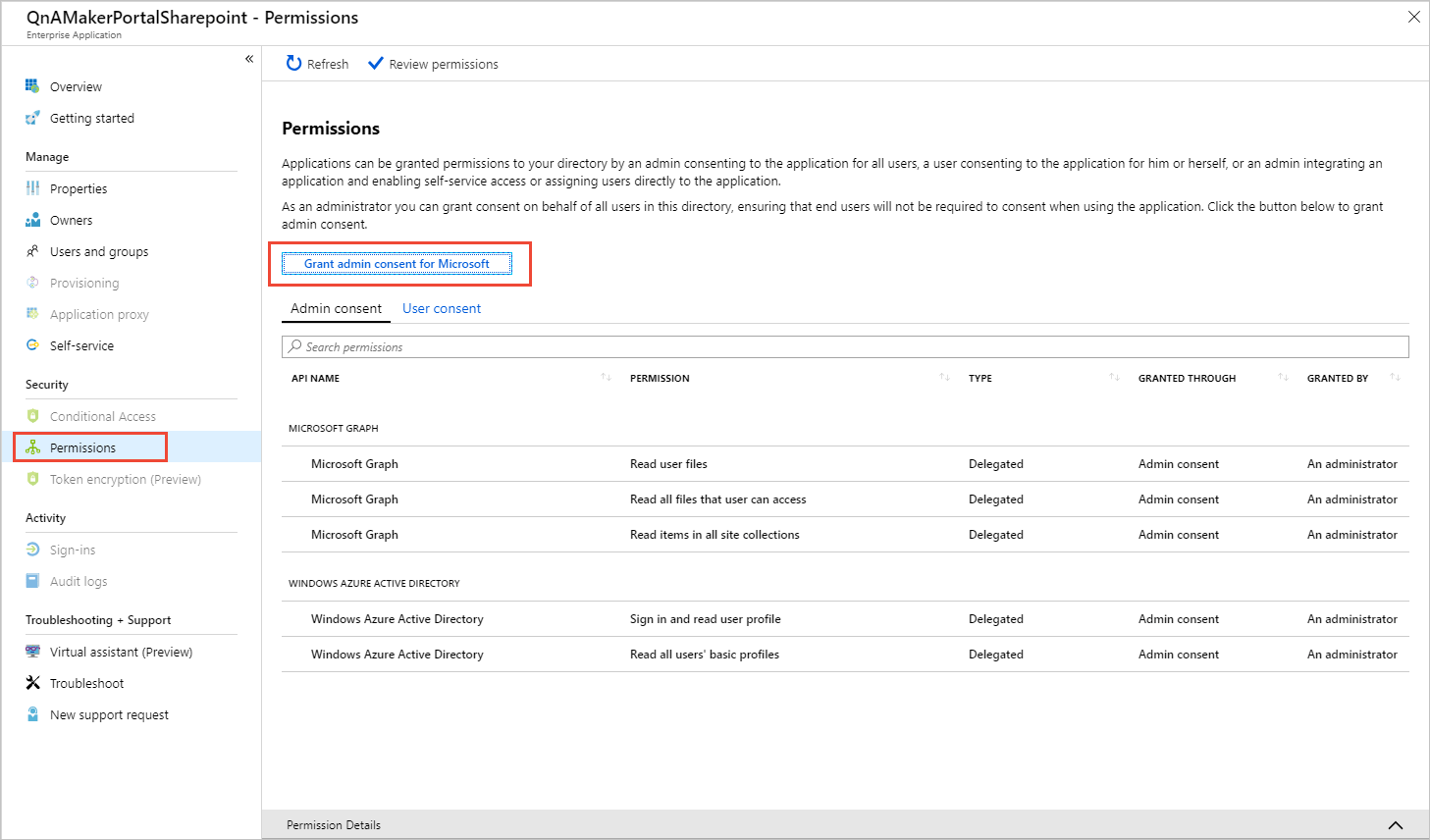Open the Audit logs
The height and width of the screenshot is (840, 1430).
[x=77, y=581]
